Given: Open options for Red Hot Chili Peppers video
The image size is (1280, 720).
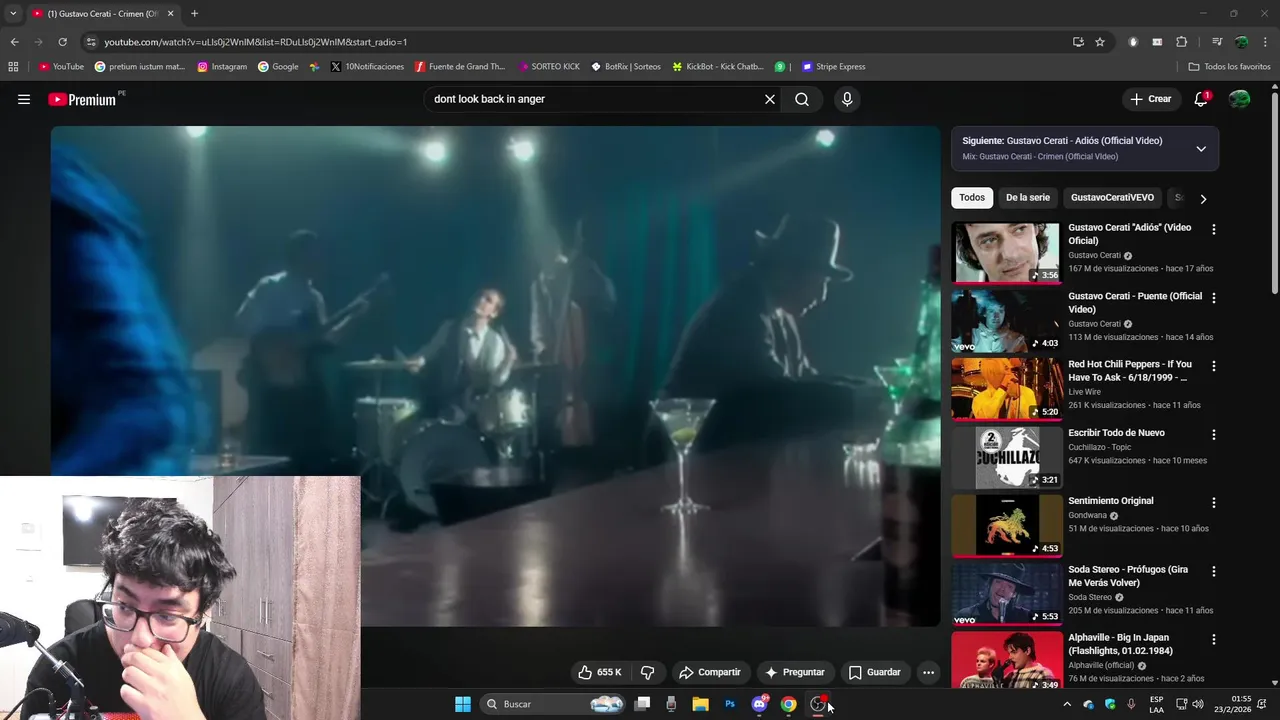Looking at the screenshot, I should click(x=1214, y=366).
